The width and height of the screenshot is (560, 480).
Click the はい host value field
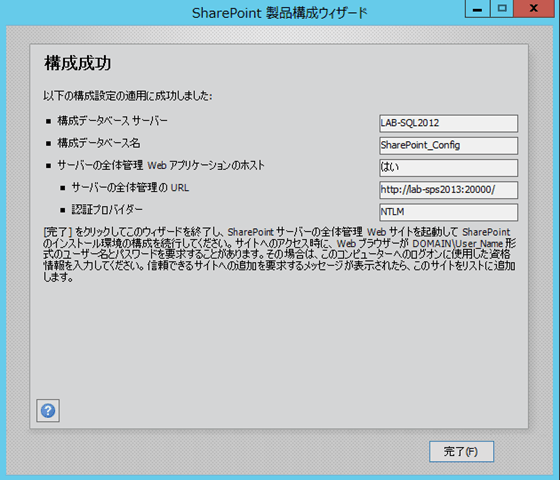pyautogui.click(x=449, y=168)
